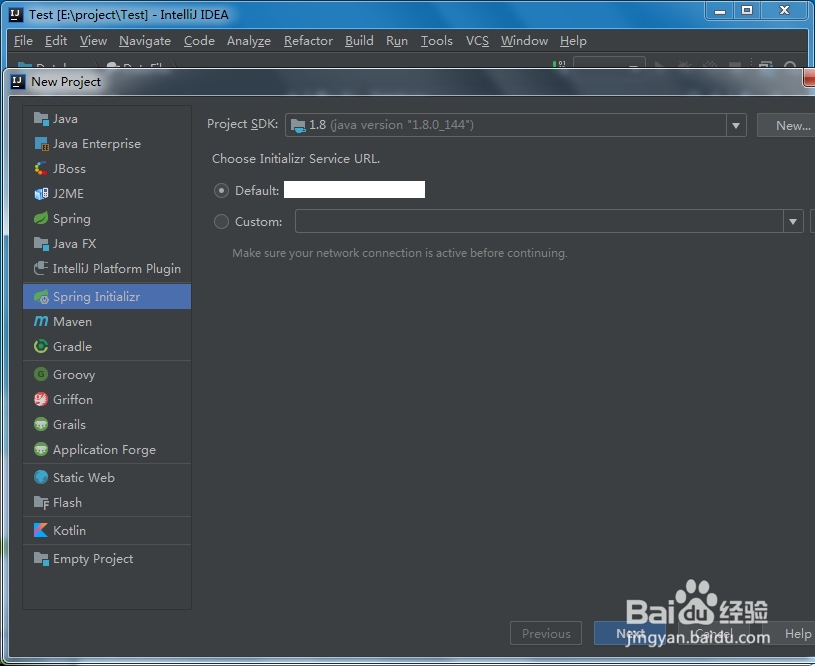Image resolution: width=815 pixels, height=666 pixels.
Task: Open the Window menu
Action: [524, 41]
